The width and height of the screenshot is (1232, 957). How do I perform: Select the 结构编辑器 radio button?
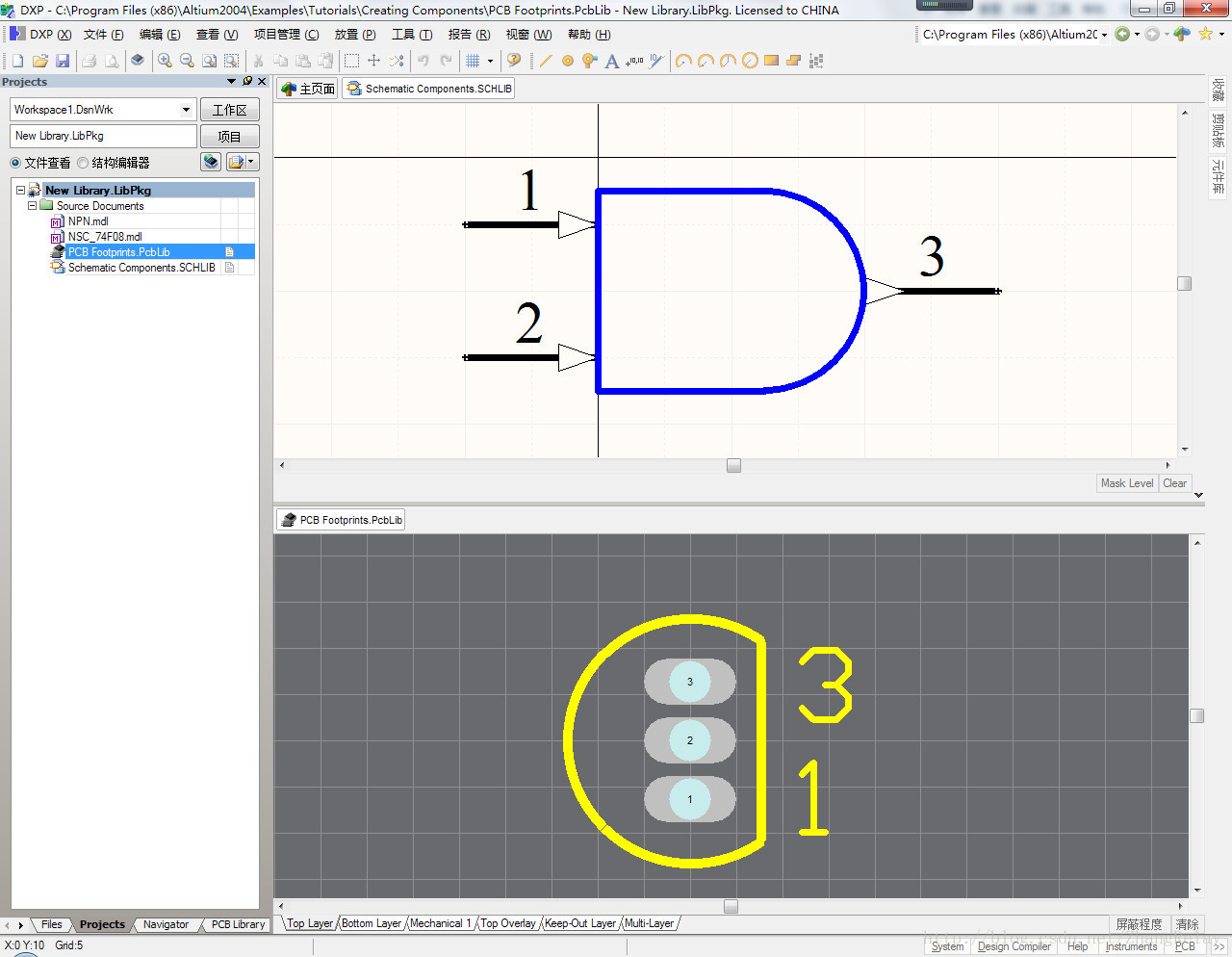click(83, 163)
